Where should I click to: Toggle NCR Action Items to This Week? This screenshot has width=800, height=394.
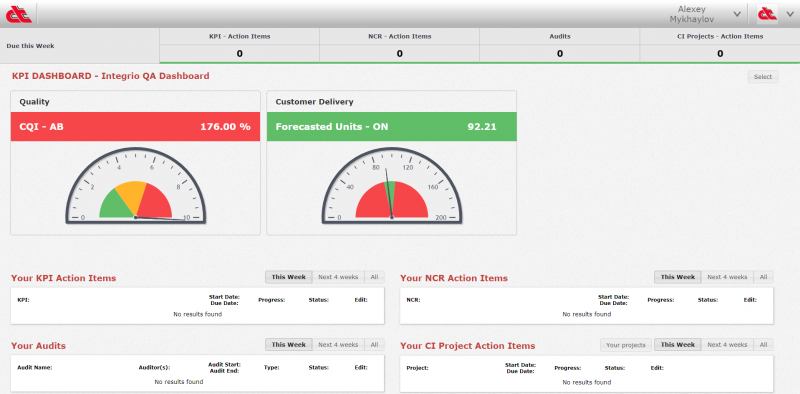click(x=678, y=277)
